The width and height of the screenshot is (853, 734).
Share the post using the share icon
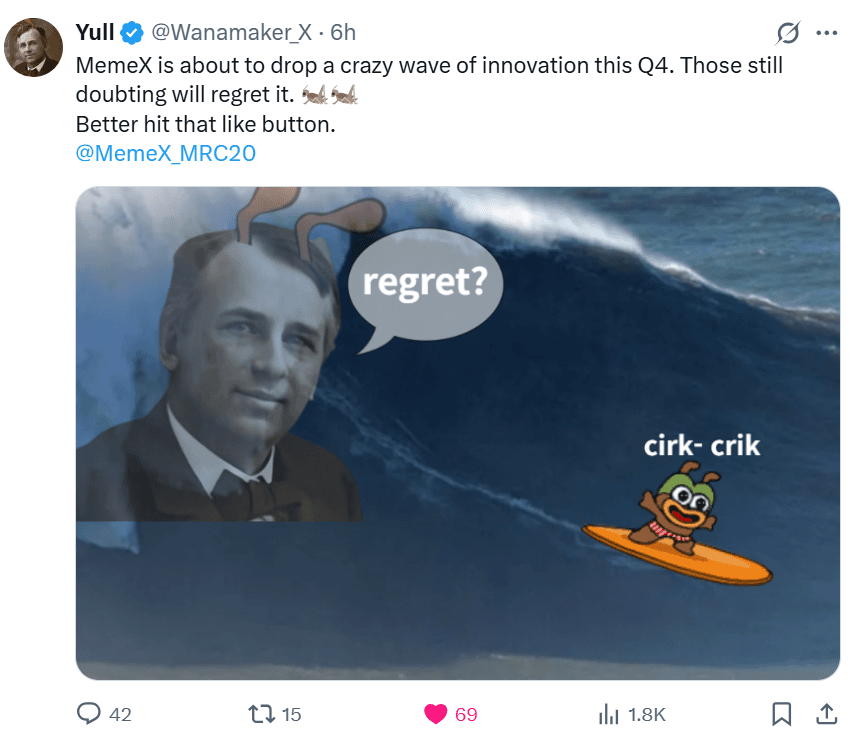pos(826,714)
